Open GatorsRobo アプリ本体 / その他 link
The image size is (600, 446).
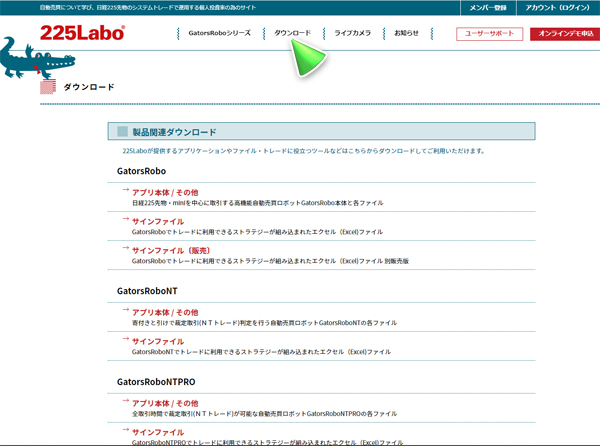tap(165, 192)
